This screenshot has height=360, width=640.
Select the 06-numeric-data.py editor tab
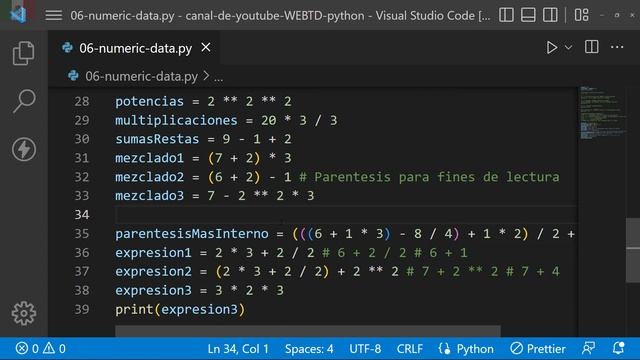[135, 48]
